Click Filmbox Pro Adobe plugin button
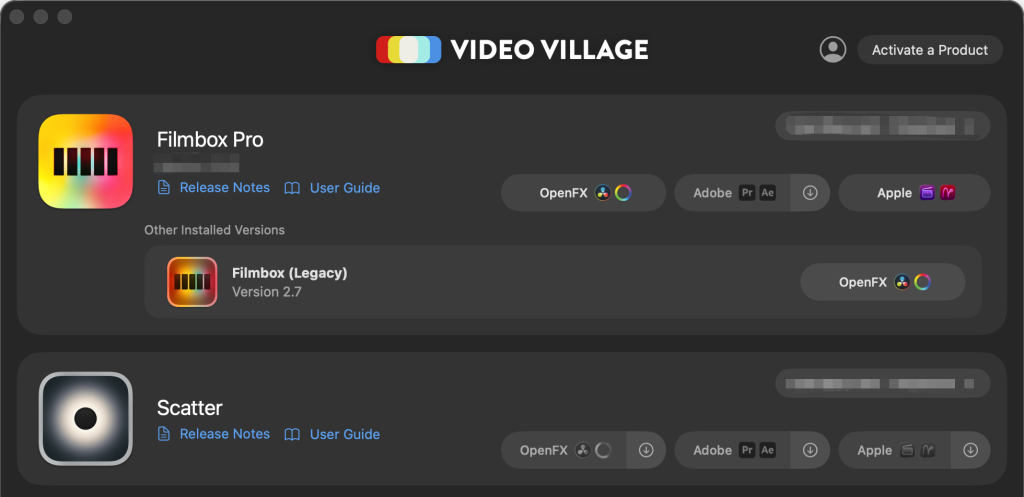1024x497 pixels. [x=733, y=193]
